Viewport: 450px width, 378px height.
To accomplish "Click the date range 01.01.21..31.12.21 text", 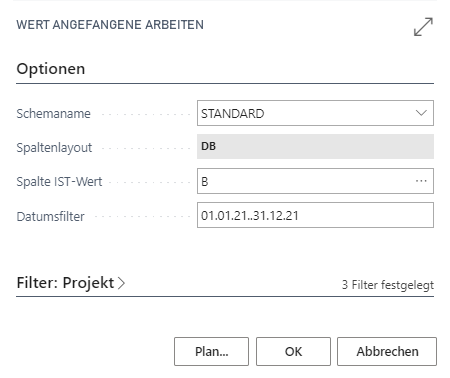I will point(250,216).
